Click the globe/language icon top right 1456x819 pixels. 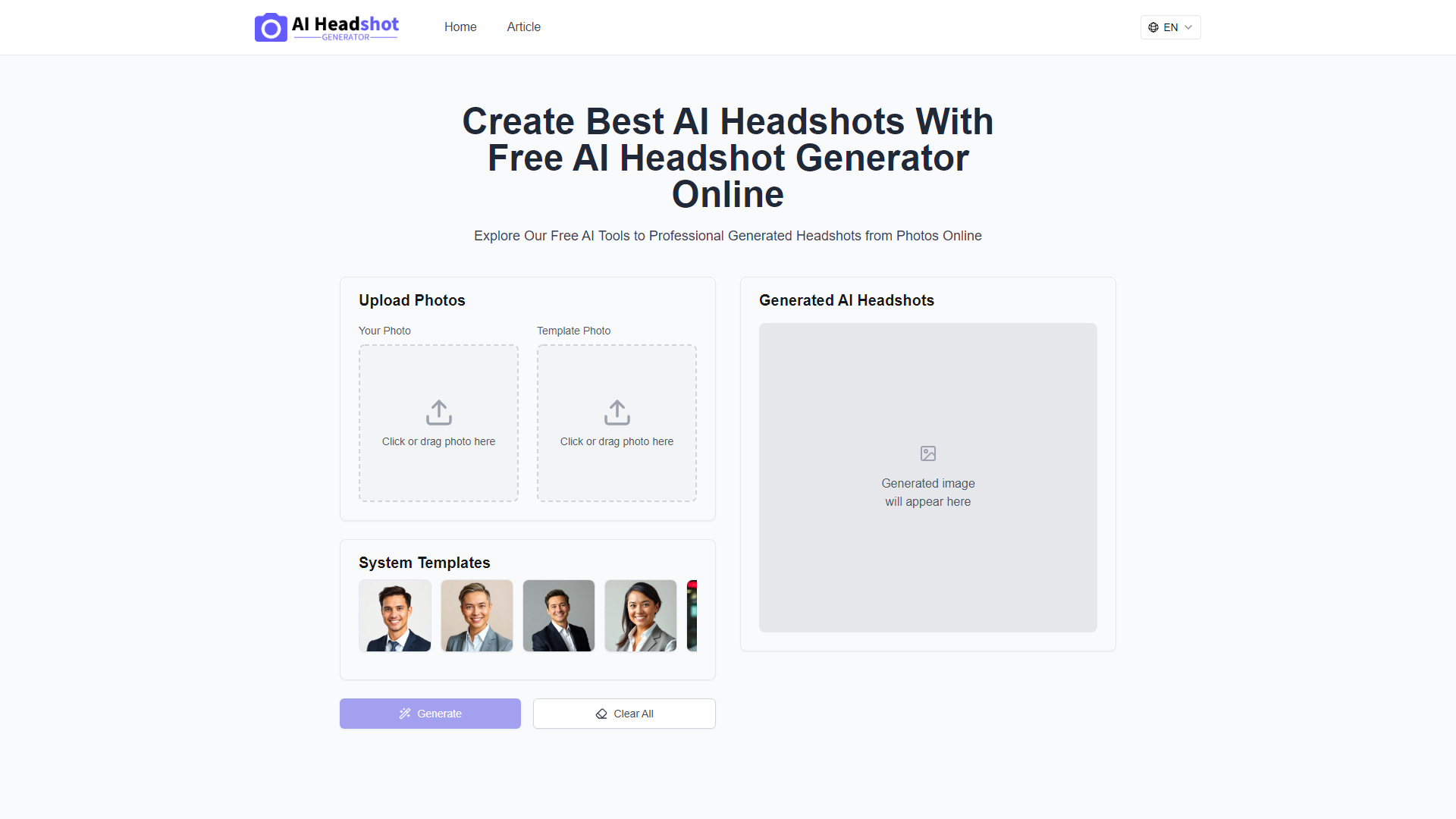pyautogui.click(x=1153, y=27)
